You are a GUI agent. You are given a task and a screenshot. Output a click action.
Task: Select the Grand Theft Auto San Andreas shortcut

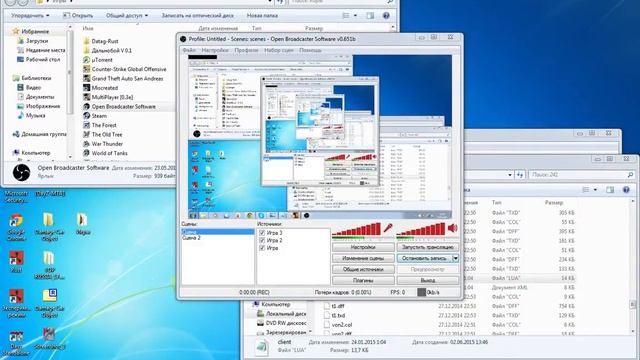[123, 78]
